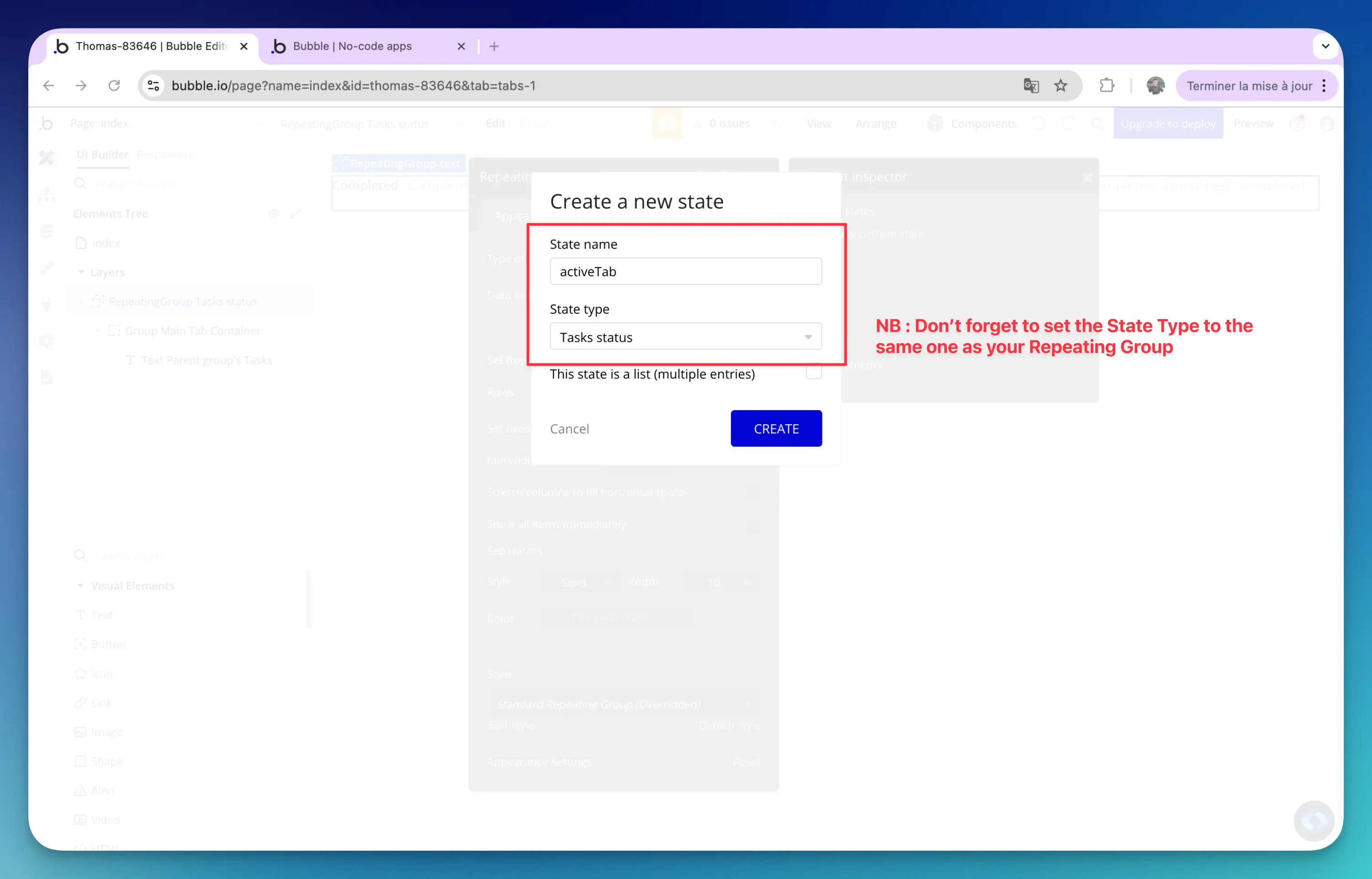Viewport: 1372px width, 879px height.
Task: Open the Data tab in the sidebar
Action: 46,231
